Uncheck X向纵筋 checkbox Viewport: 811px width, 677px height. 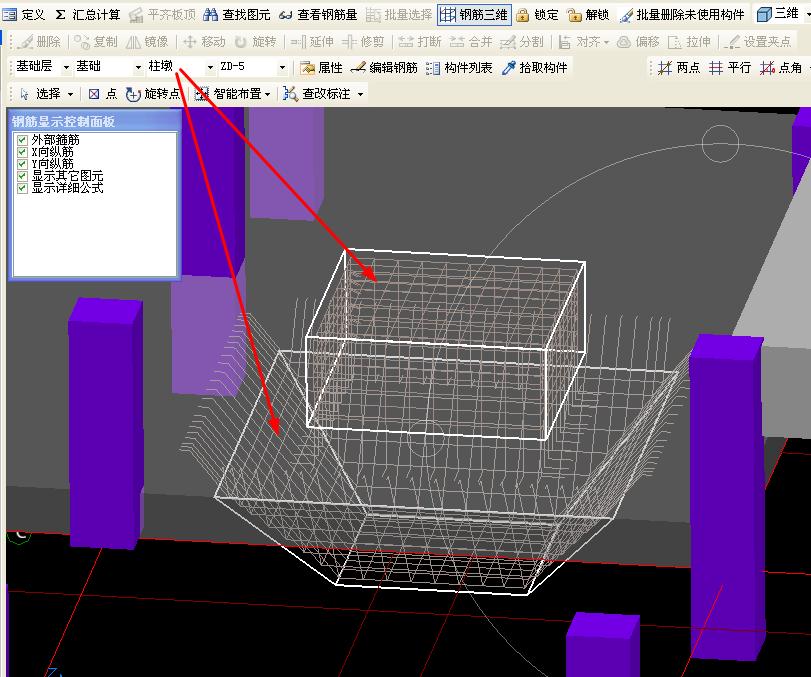click(x=22, y=152)
